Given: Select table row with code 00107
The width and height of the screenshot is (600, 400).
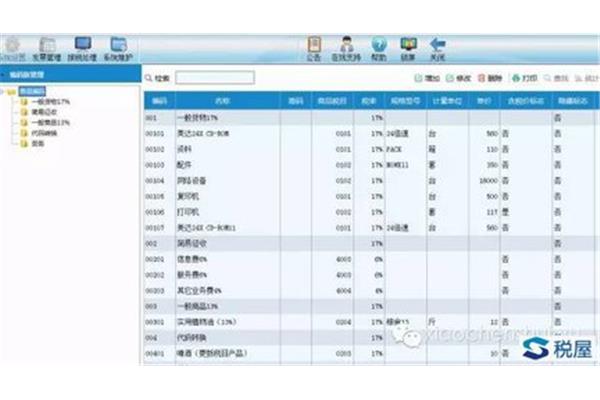Looking at the screenshot, I should pyautogui.click(x=370, y=228).
